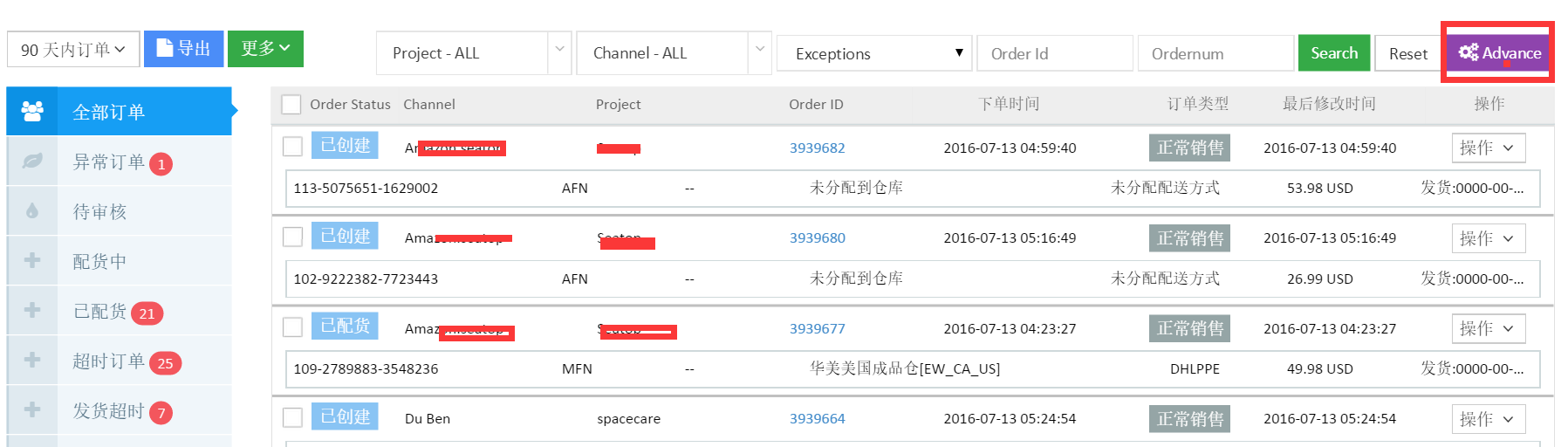Click the plus icon beside 发货超时
This screenshot has width=1568, height=447.
(x=32, y=409)
